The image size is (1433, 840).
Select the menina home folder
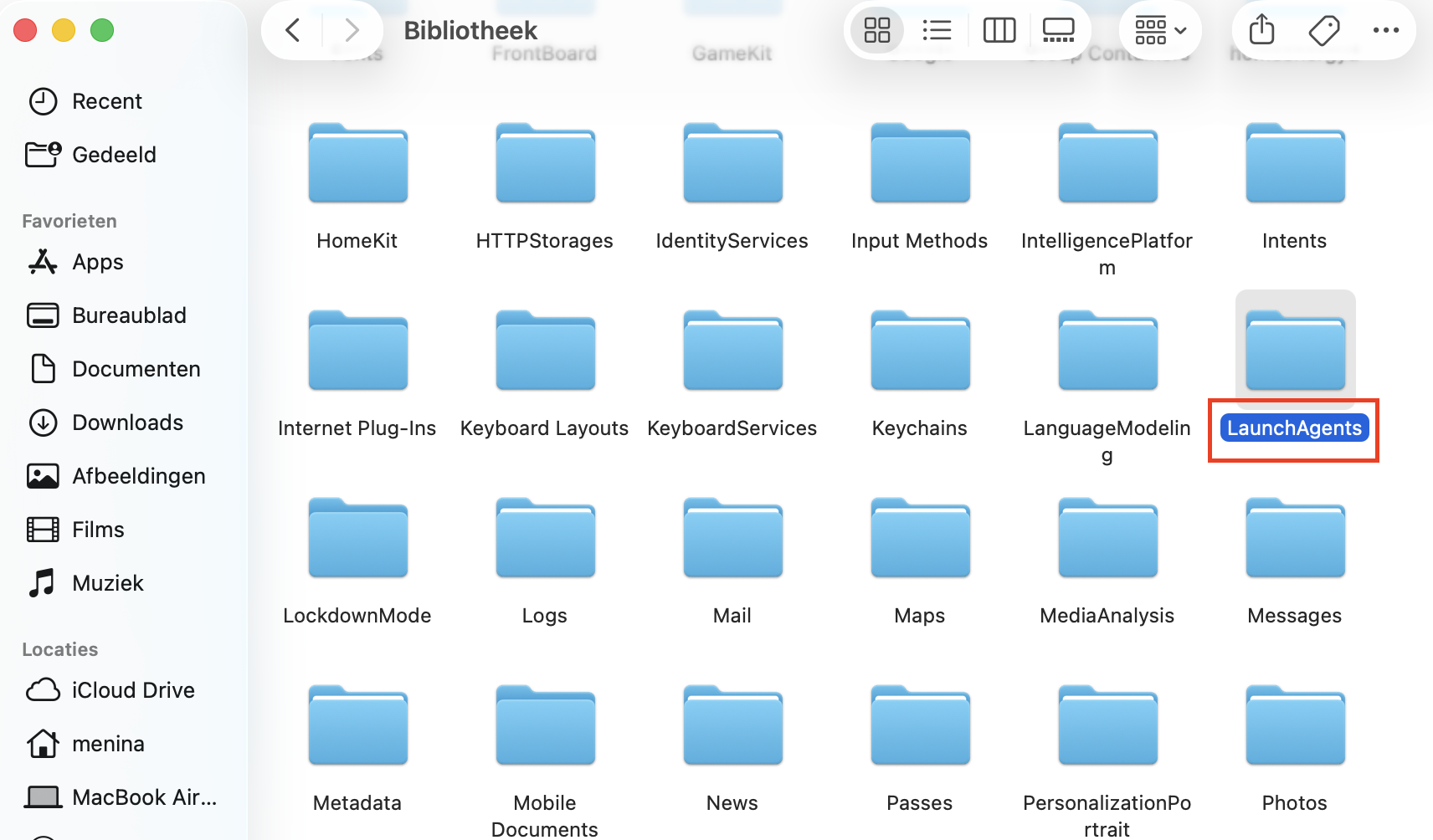[108, 744]
